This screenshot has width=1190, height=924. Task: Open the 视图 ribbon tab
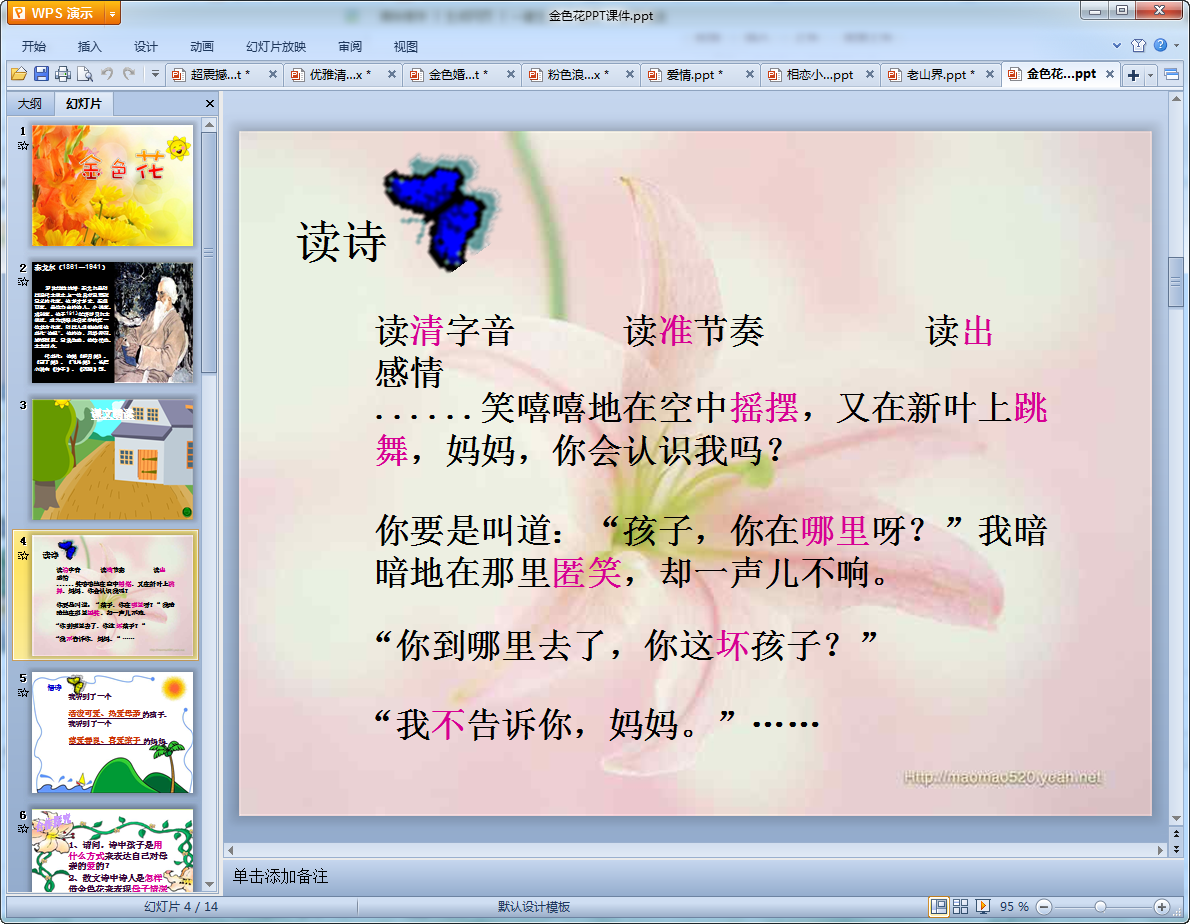[406, 46]
